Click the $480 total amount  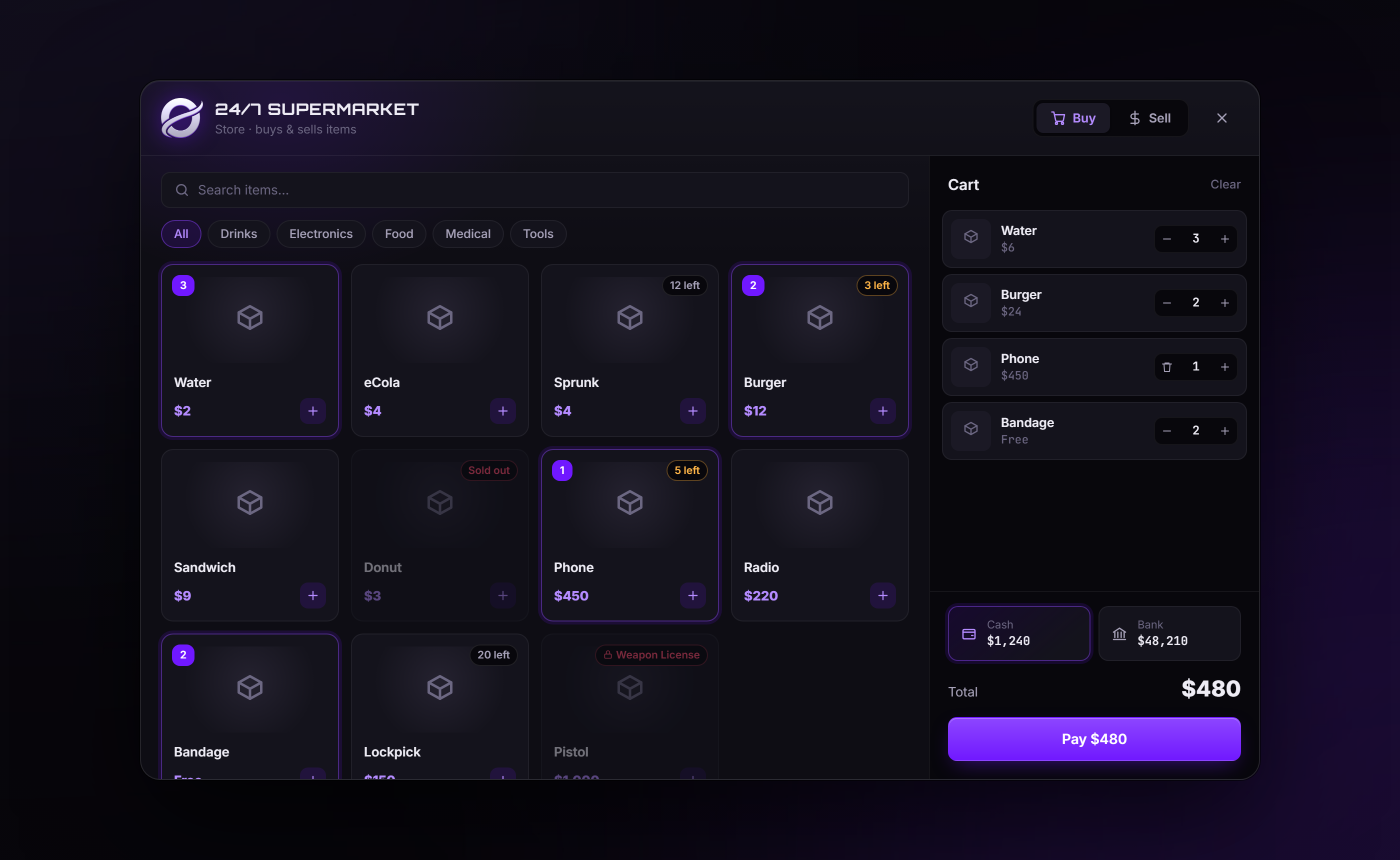[x=1210, y=689]
